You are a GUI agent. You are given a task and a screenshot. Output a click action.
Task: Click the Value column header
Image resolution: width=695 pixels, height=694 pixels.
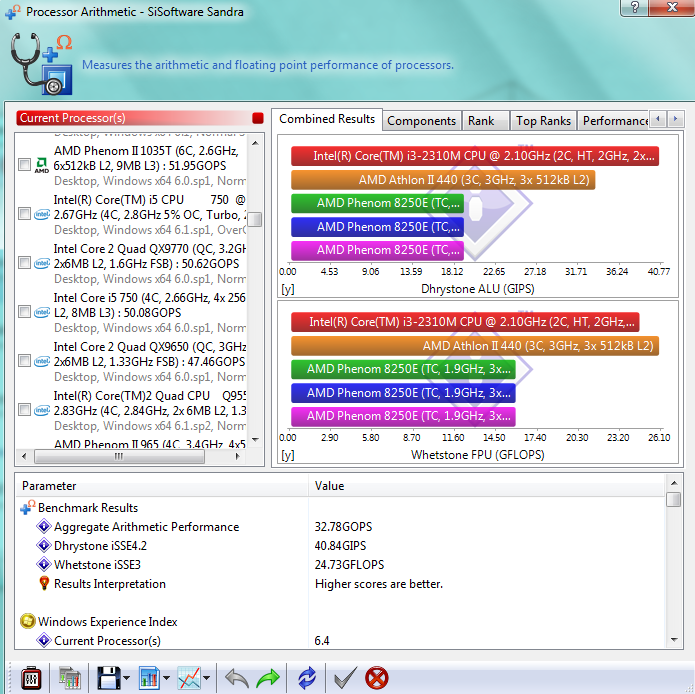pyautogui.click(x=487, y=486)
